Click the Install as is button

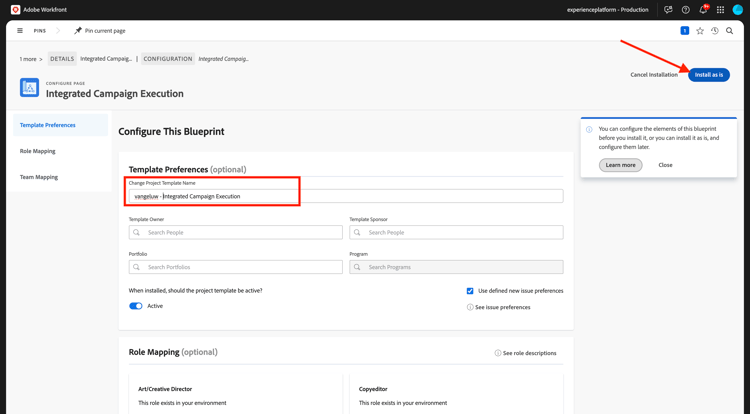click(x=709, y=75)
